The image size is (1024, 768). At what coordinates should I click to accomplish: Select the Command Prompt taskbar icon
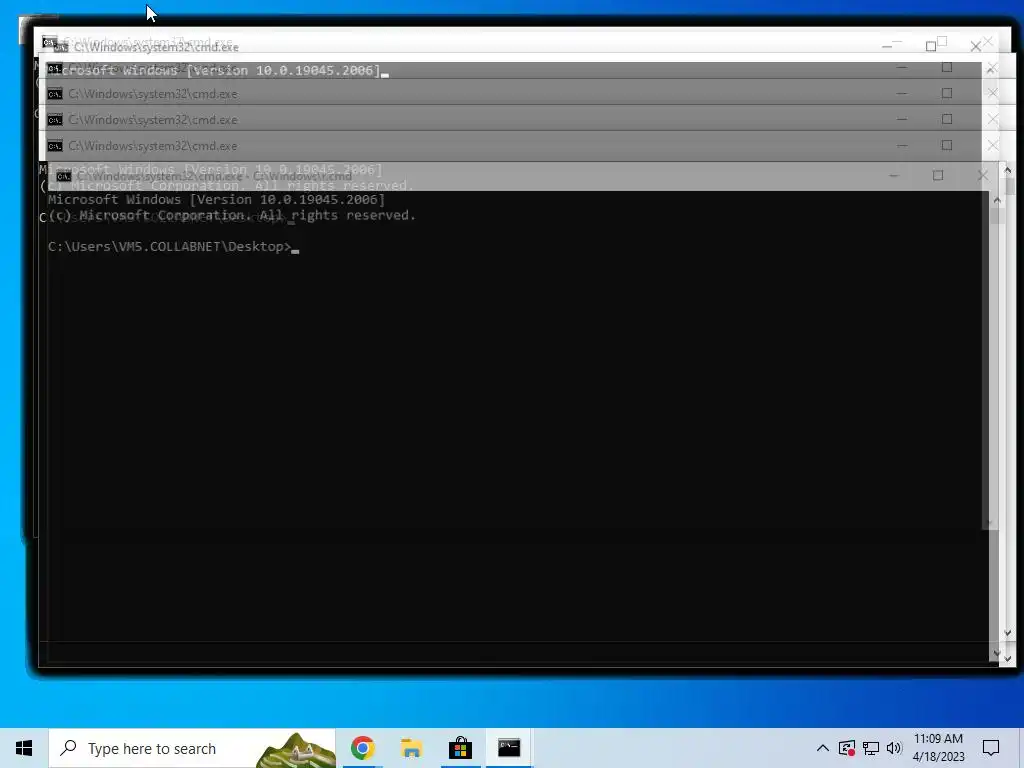tap(509, 748)
